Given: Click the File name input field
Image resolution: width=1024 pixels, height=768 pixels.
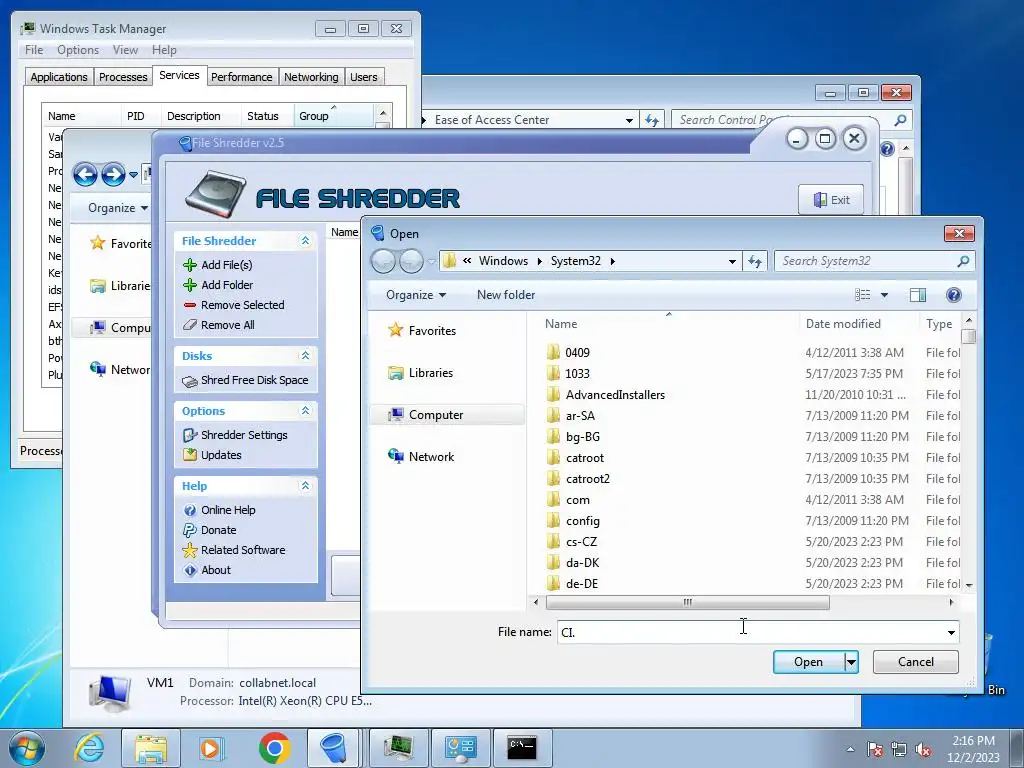Looking at the screenshot, I should [x=750, y=632].
